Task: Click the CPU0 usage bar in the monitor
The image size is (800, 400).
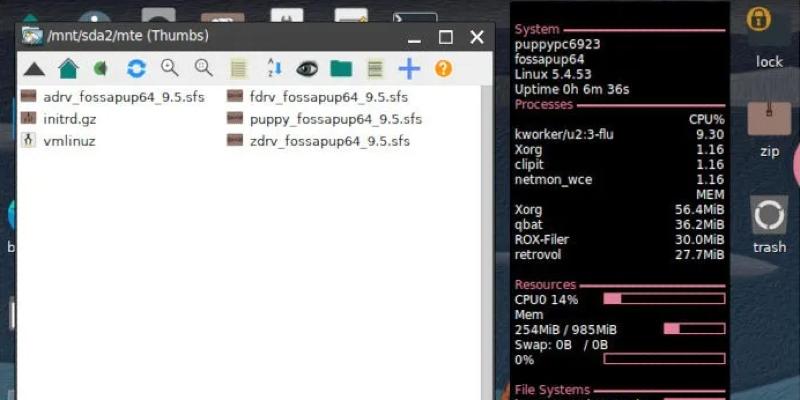Action: (x=664, y=299)
